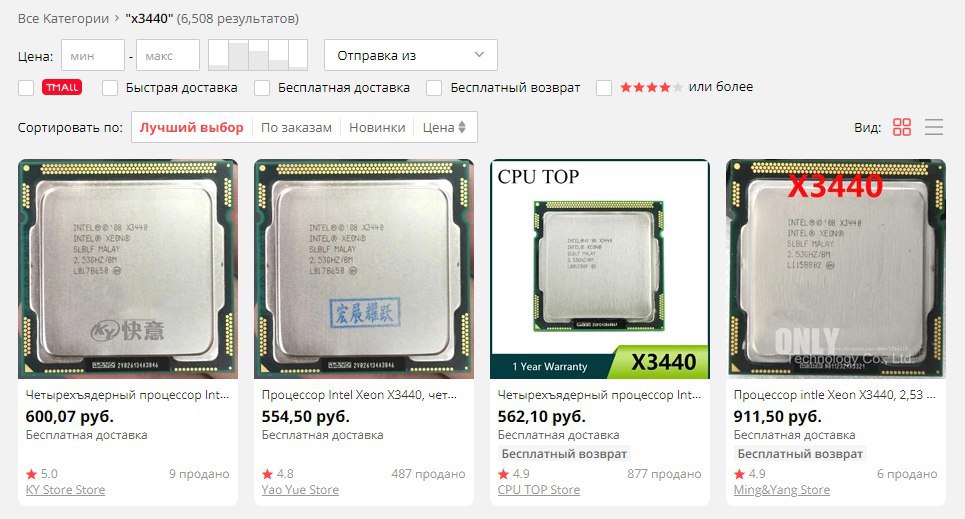Image resolution: width=965 pixels, height=519 pixels.
Task: Open the CPU TOP X3440 product thumbnail
Action: 599,269
